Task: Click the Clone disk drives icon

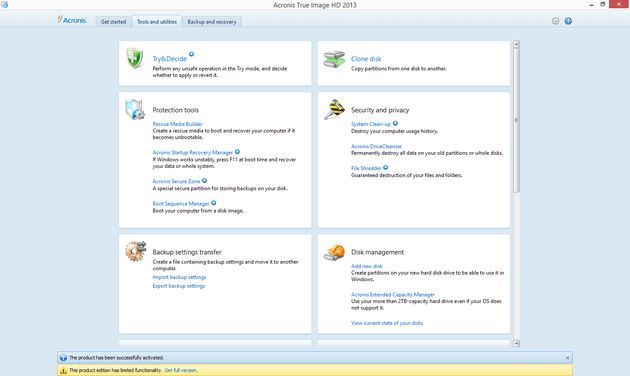Action: click(334, 59)
